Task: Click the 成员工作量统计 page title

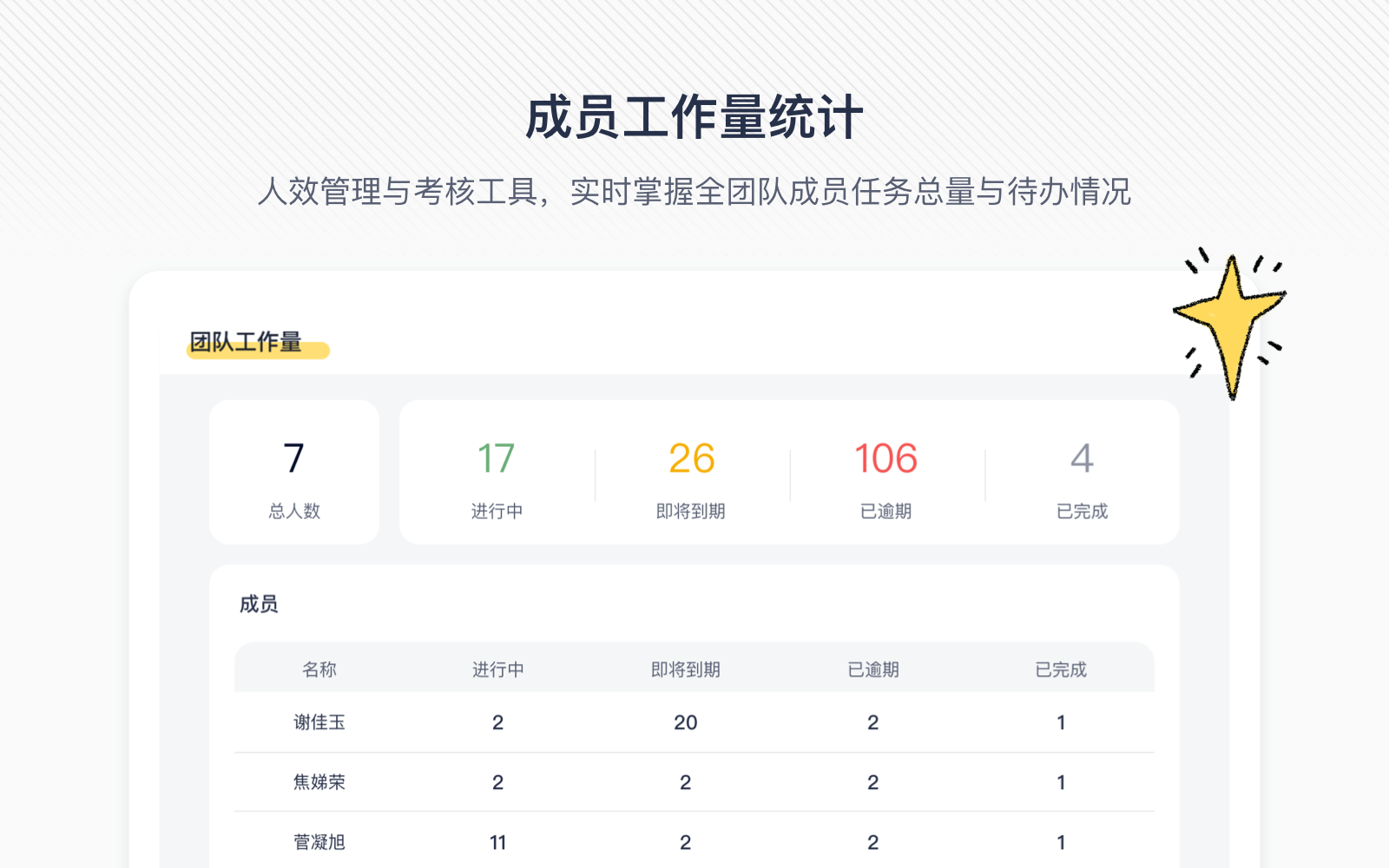Action: click(694, 118)
